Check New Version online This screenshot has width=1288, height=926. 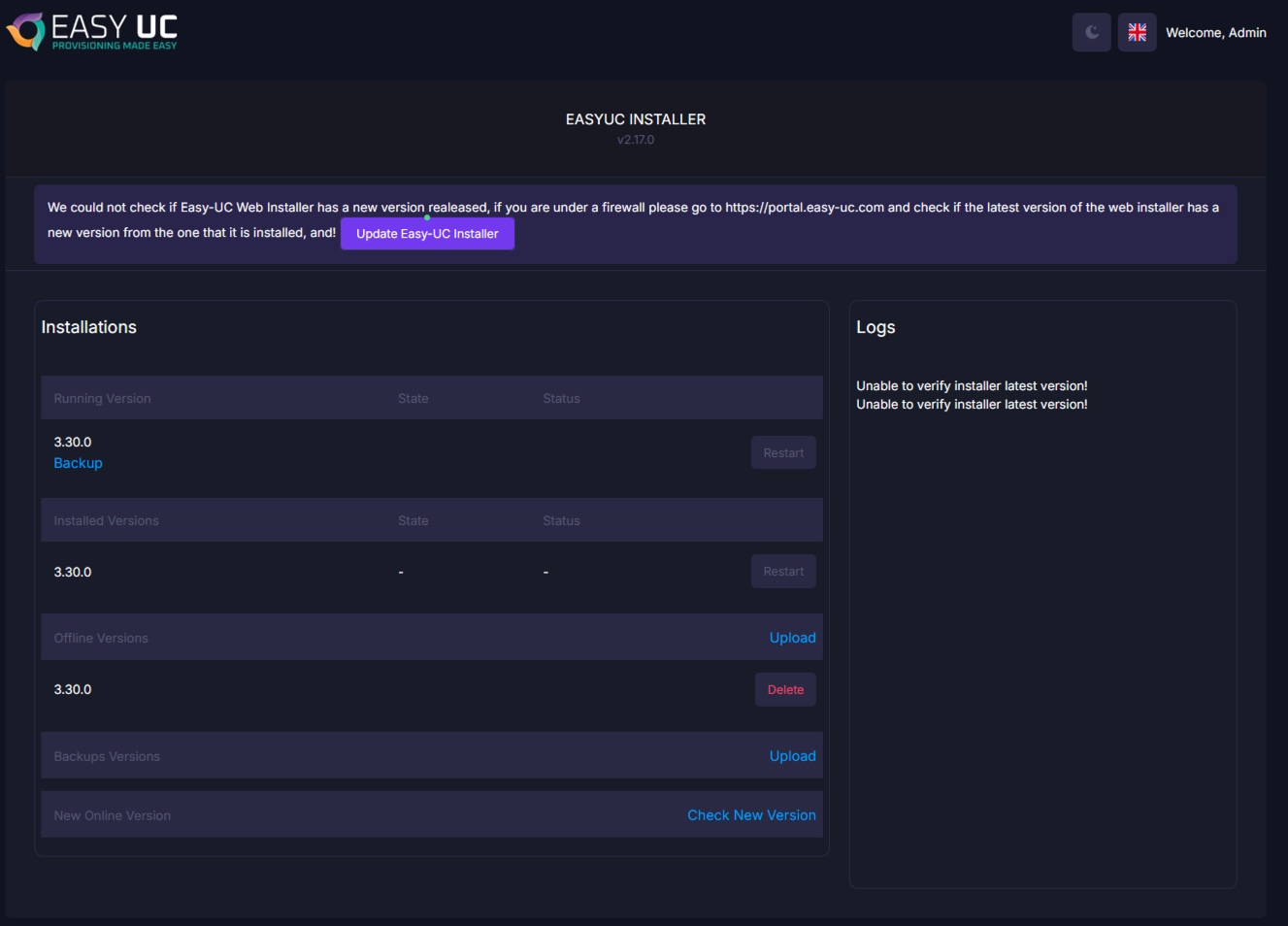[x=751, y=815]
